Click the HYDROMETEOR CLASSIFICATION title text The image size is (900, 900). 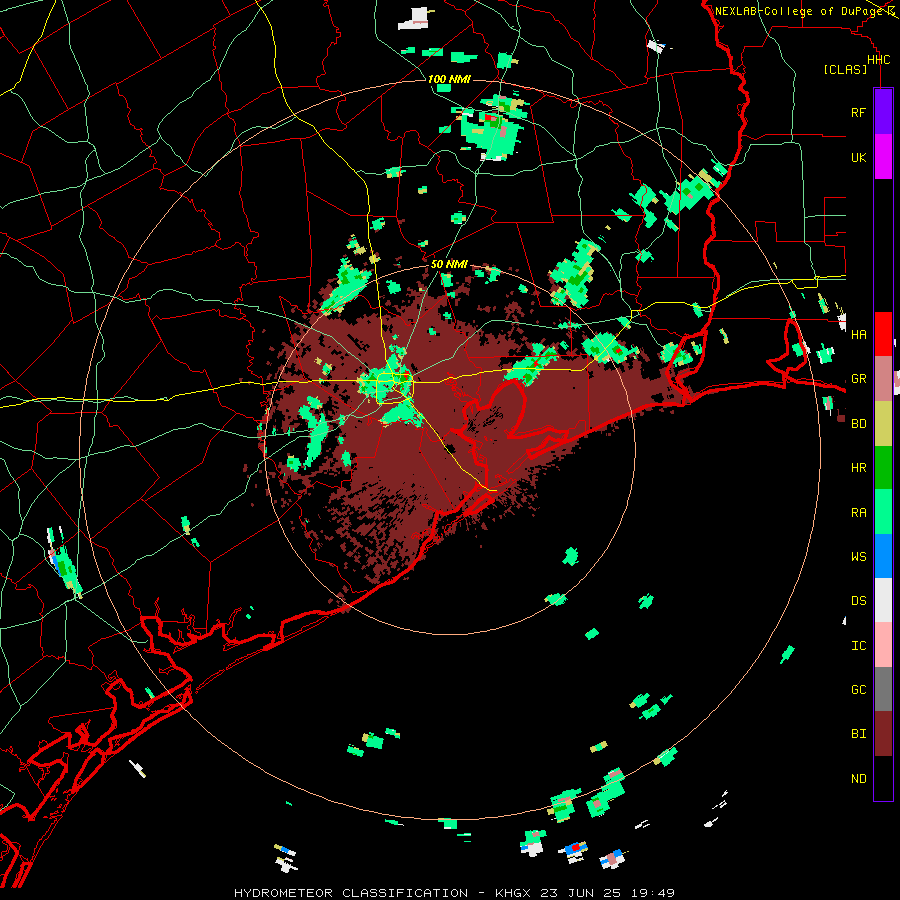click(351, 893)
